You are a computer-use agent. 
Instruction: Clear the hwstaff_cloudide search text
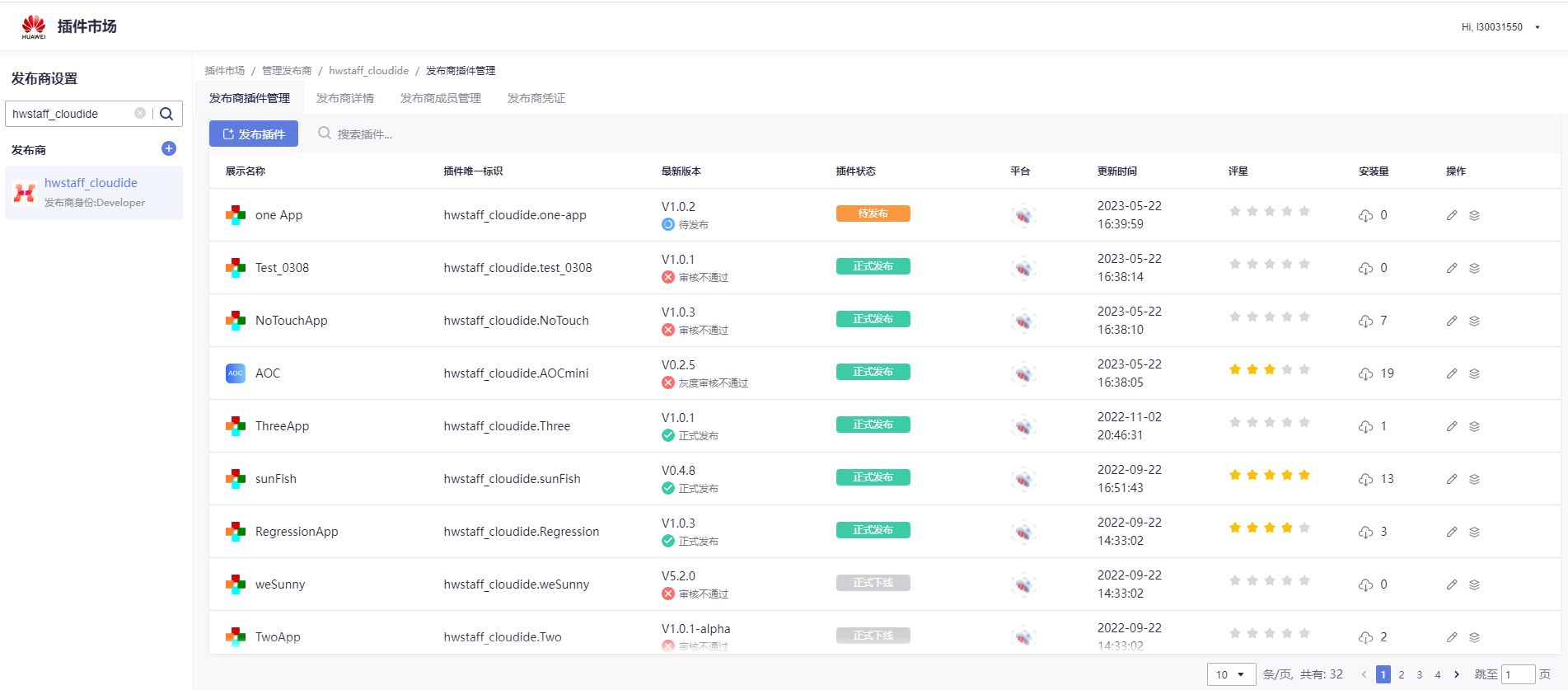[x=140, y=114]
